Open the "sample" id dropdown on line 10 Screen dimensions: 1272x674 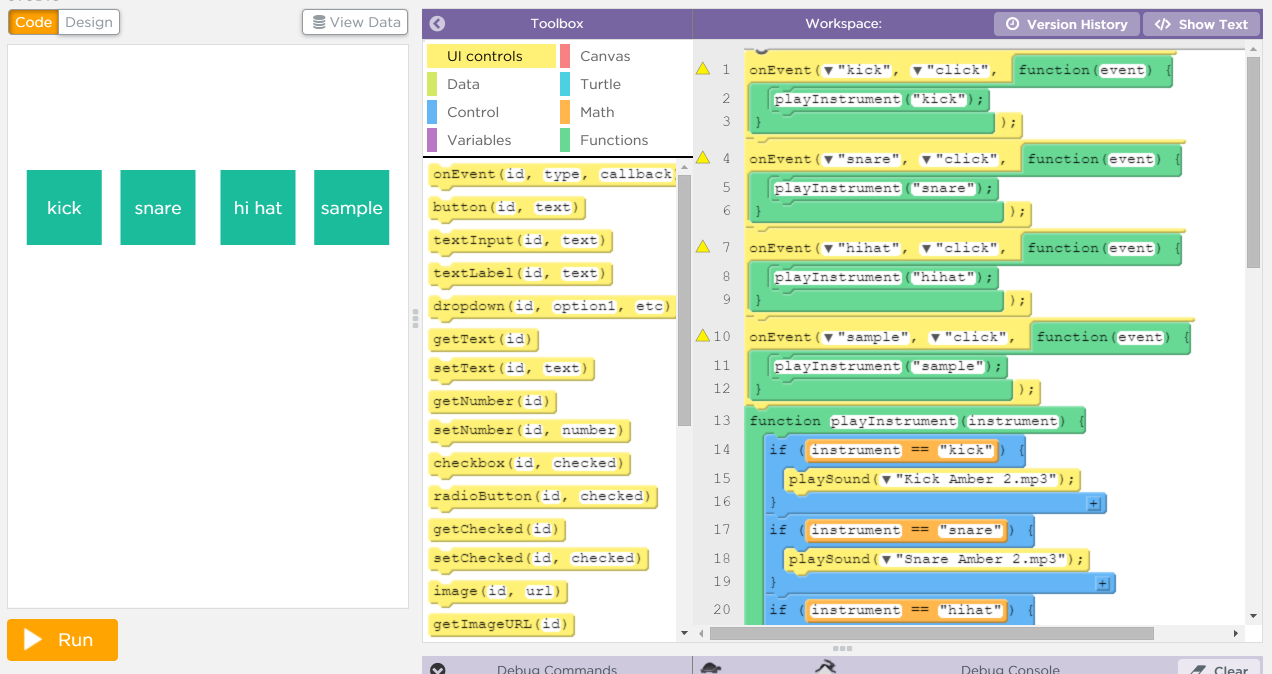coord(828,337)
